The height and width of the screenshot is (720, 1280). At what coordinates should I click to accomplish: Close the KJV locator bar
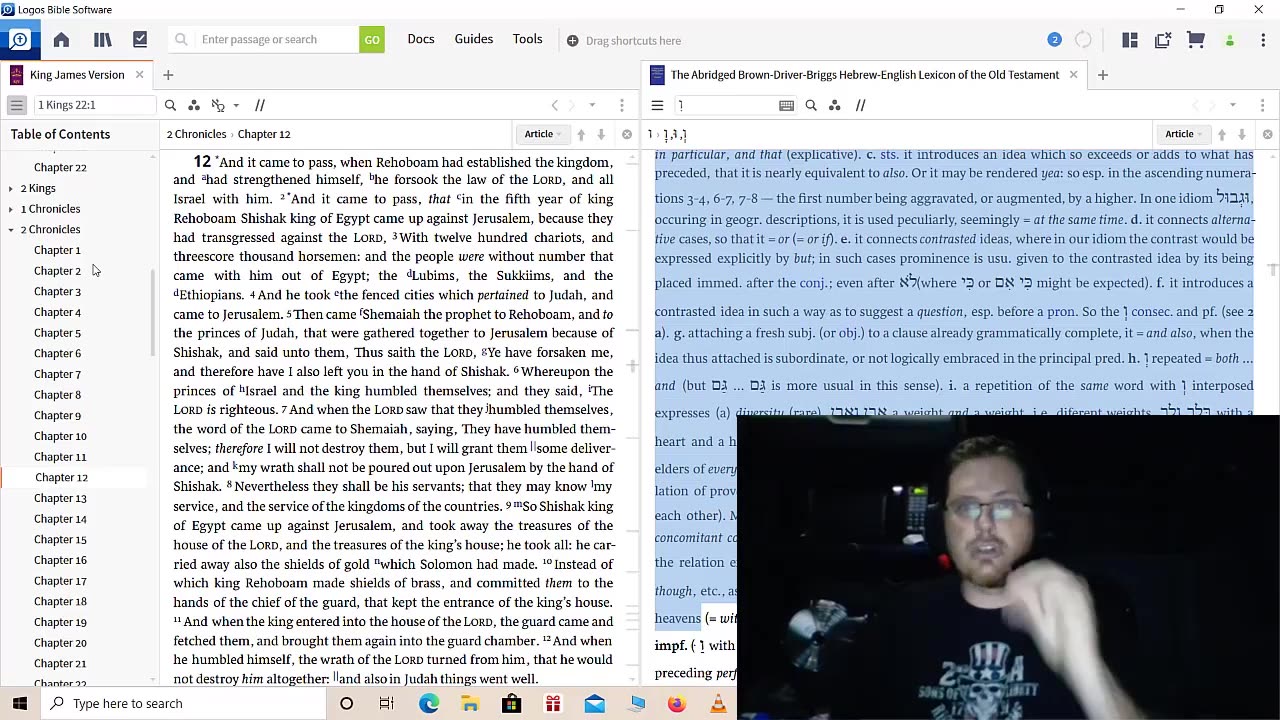click(627, 134)
